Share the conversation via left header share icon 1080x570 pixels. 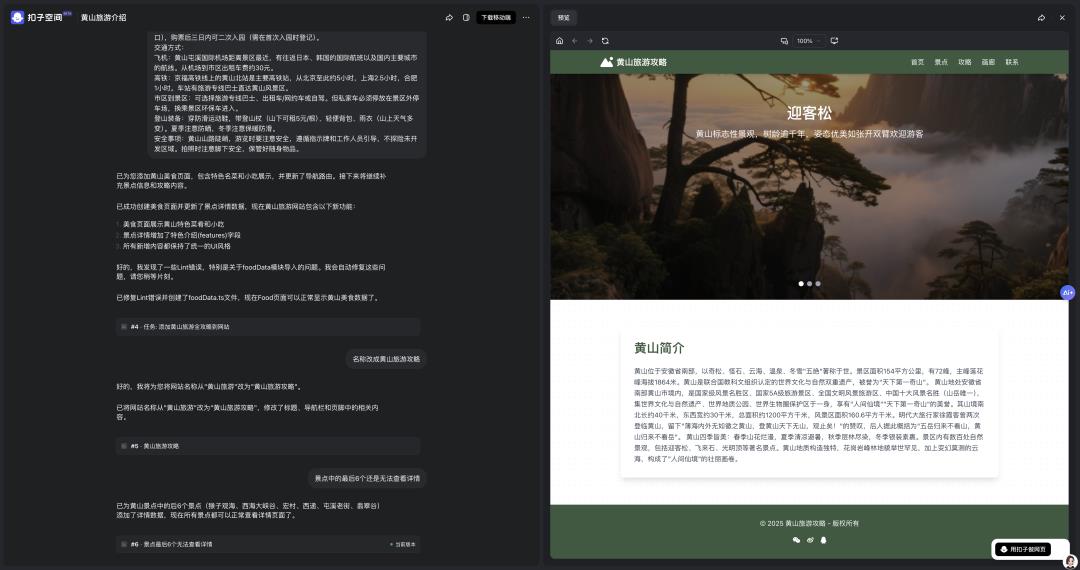[449, 17]
